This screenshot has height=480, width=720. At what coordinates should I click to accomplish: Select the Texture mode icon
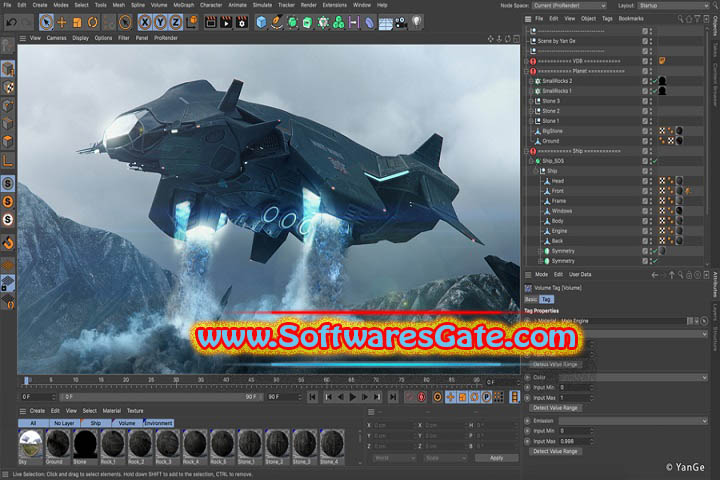tap(8, 87)
